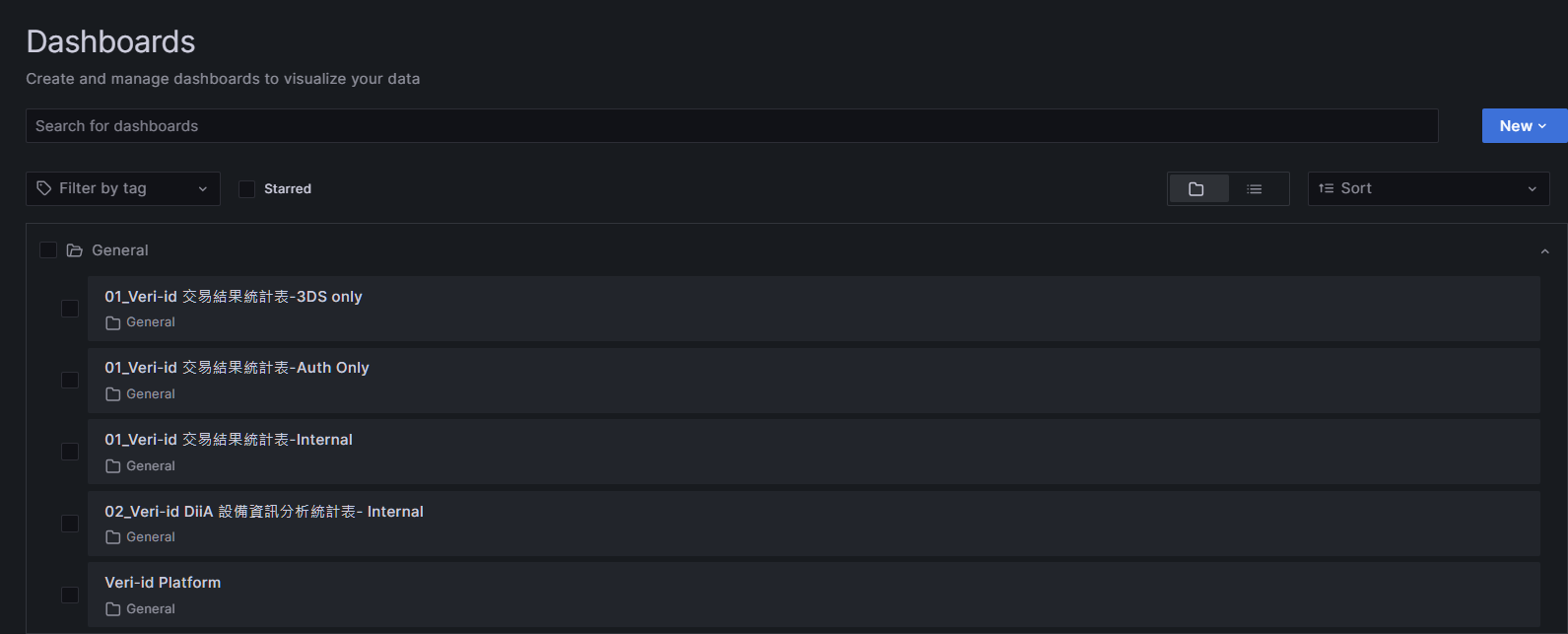Open the 01_Veri-id Auth Only dashboard
The height and width of the screenshot is (634, 1568).
(237, 368)
